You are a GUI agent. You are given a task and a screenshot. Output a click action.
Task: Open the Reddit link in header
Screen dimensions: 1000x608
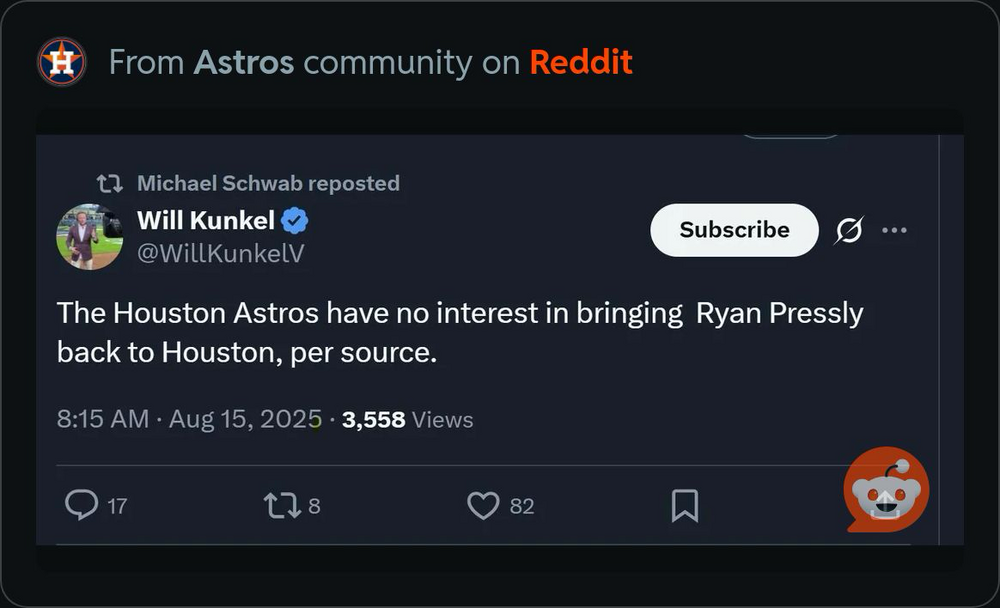tap(581, 62)
